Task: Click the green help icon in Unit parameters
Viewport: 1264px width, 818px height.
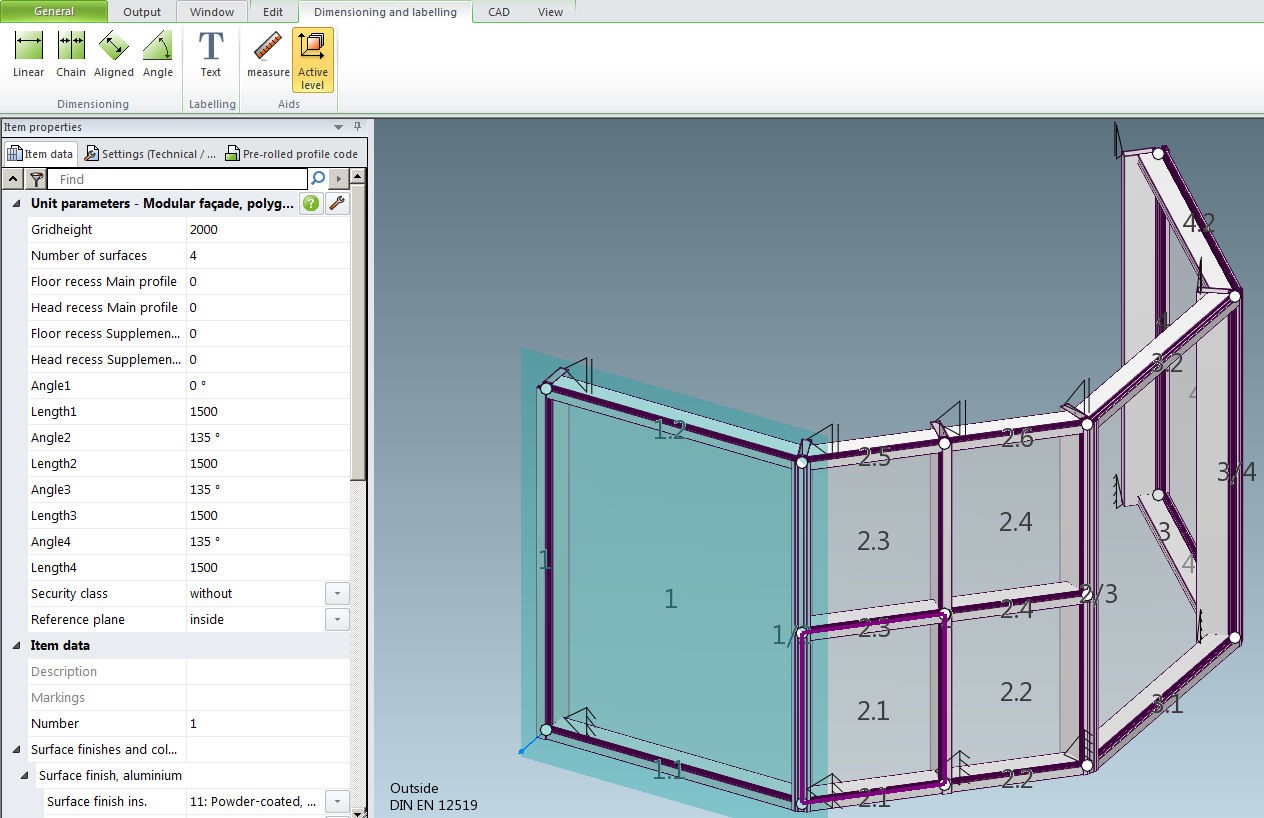Action: [x=311, y=204]
